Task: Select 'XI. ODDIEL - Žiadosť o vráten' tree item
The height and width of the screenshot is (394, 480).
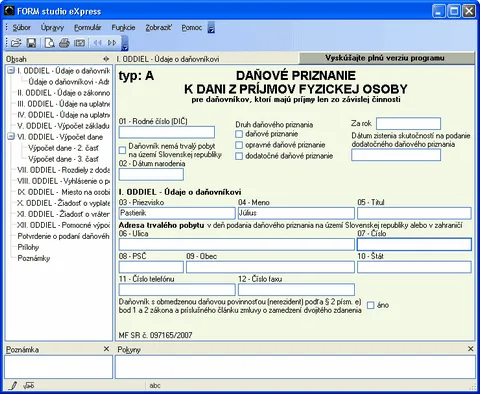Action: [64, 214]
